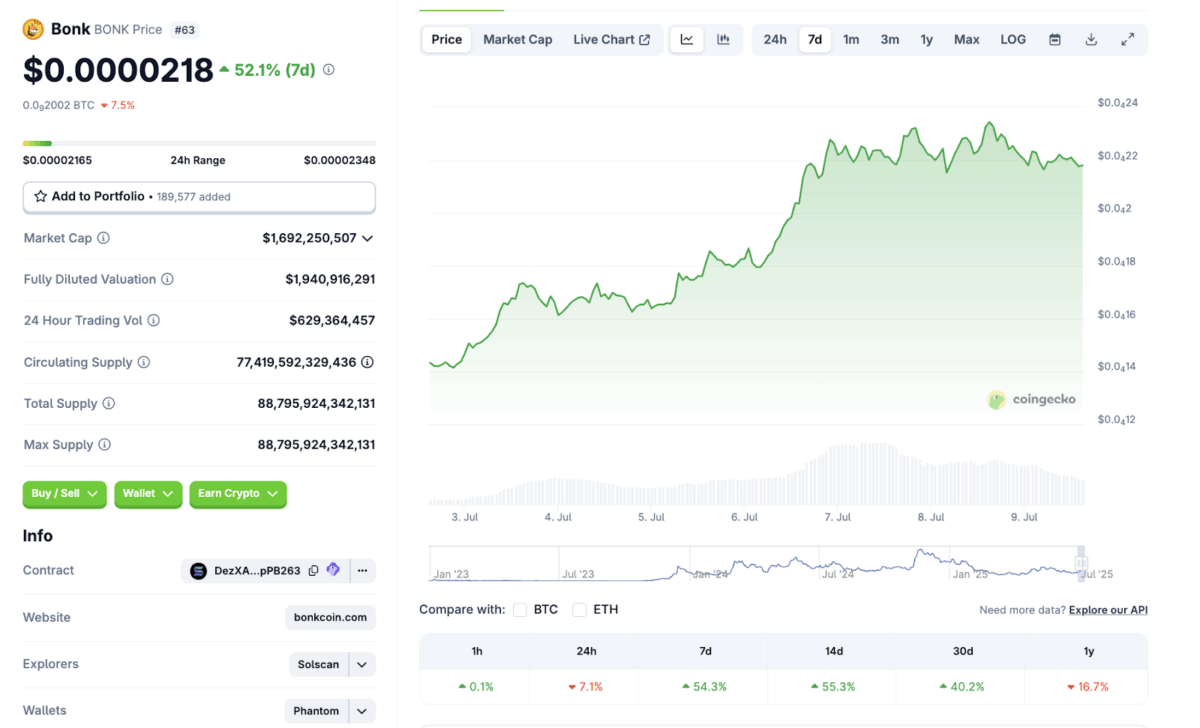The width and height of the screenshot is (1200, 728).
Task: Click $629,364,457 trading volume value
Action: pos(332,321)
